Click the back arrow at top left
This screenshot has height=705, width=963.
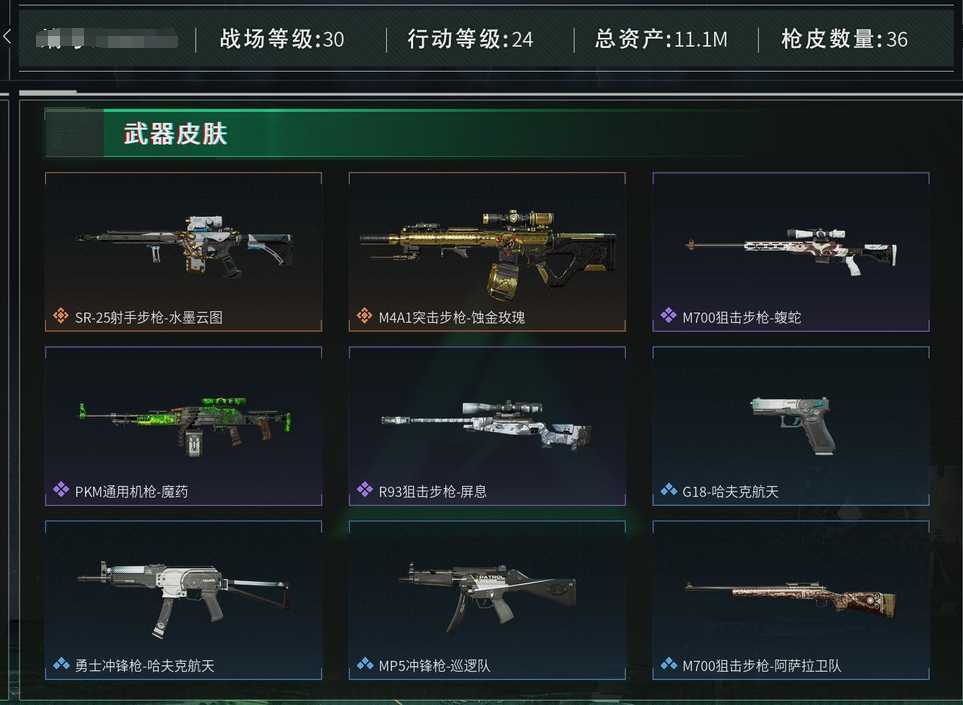[7, 37]
